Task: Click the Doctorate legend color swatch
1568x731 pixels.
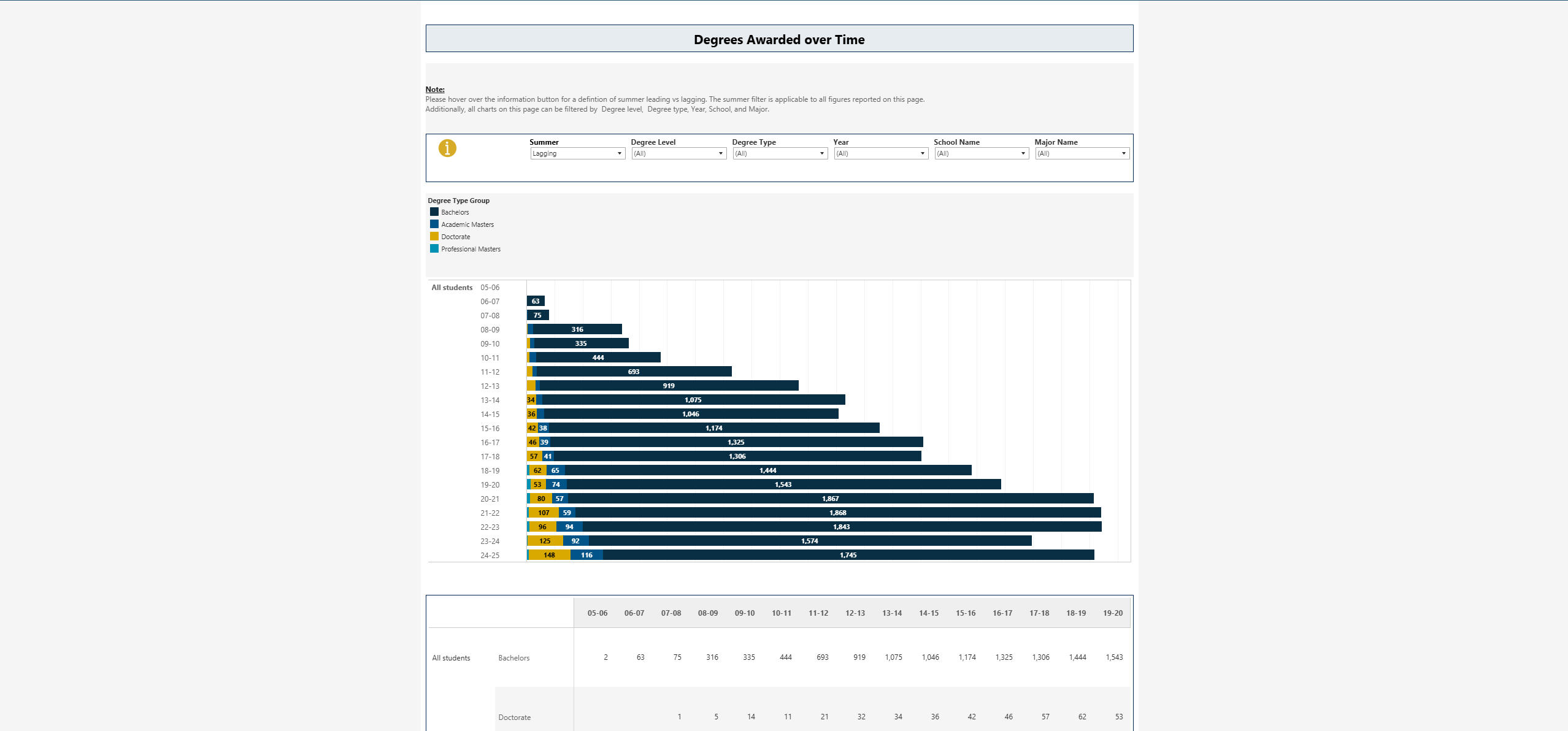Action: [x=434, y=237]
